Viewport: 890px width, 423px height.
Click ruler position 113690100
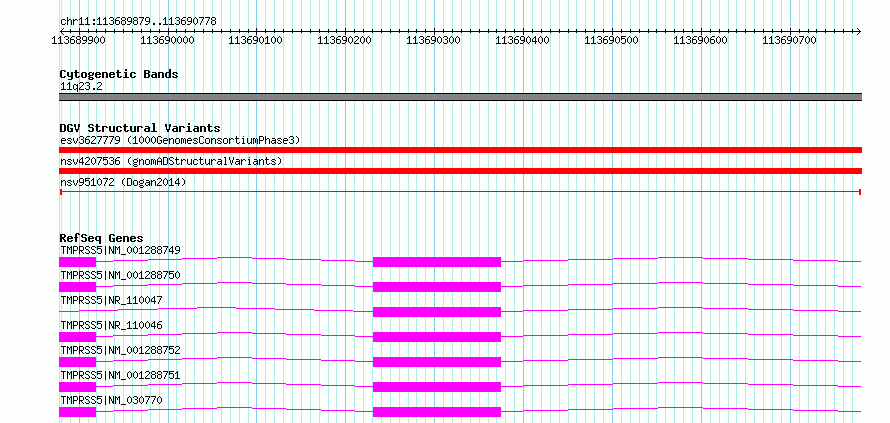point(255,40)
